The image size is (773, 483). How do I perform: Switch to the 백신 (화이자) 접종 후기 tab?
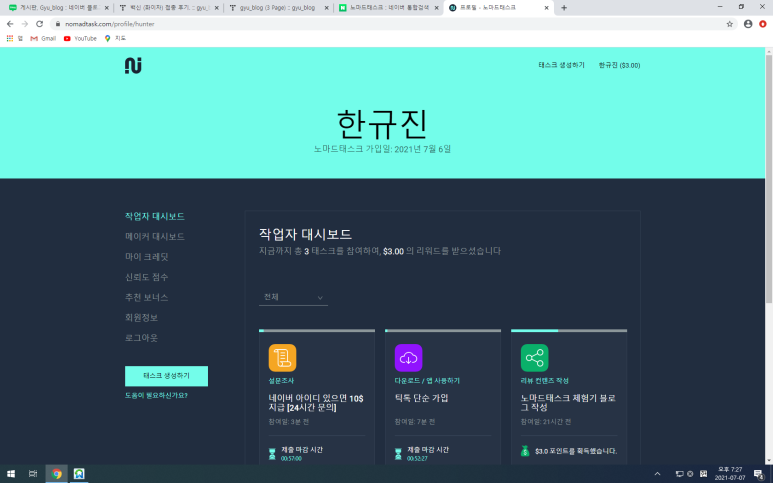(x=168, y=8)
